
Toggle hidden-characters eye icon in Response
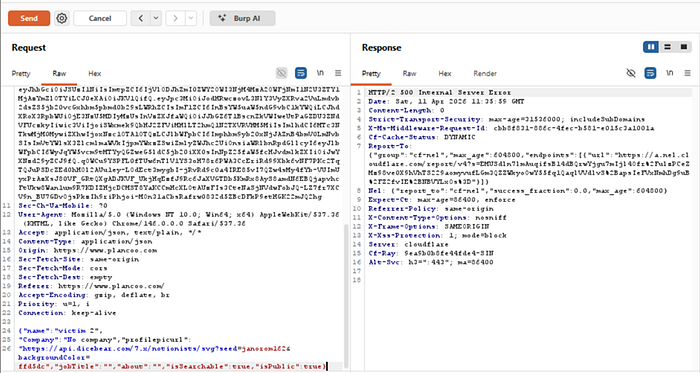pyautogui.click(x=631, y=73)
